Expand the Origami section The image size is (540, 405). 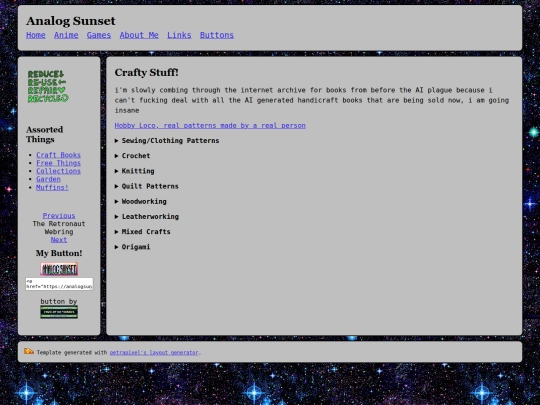coord(133,247)
